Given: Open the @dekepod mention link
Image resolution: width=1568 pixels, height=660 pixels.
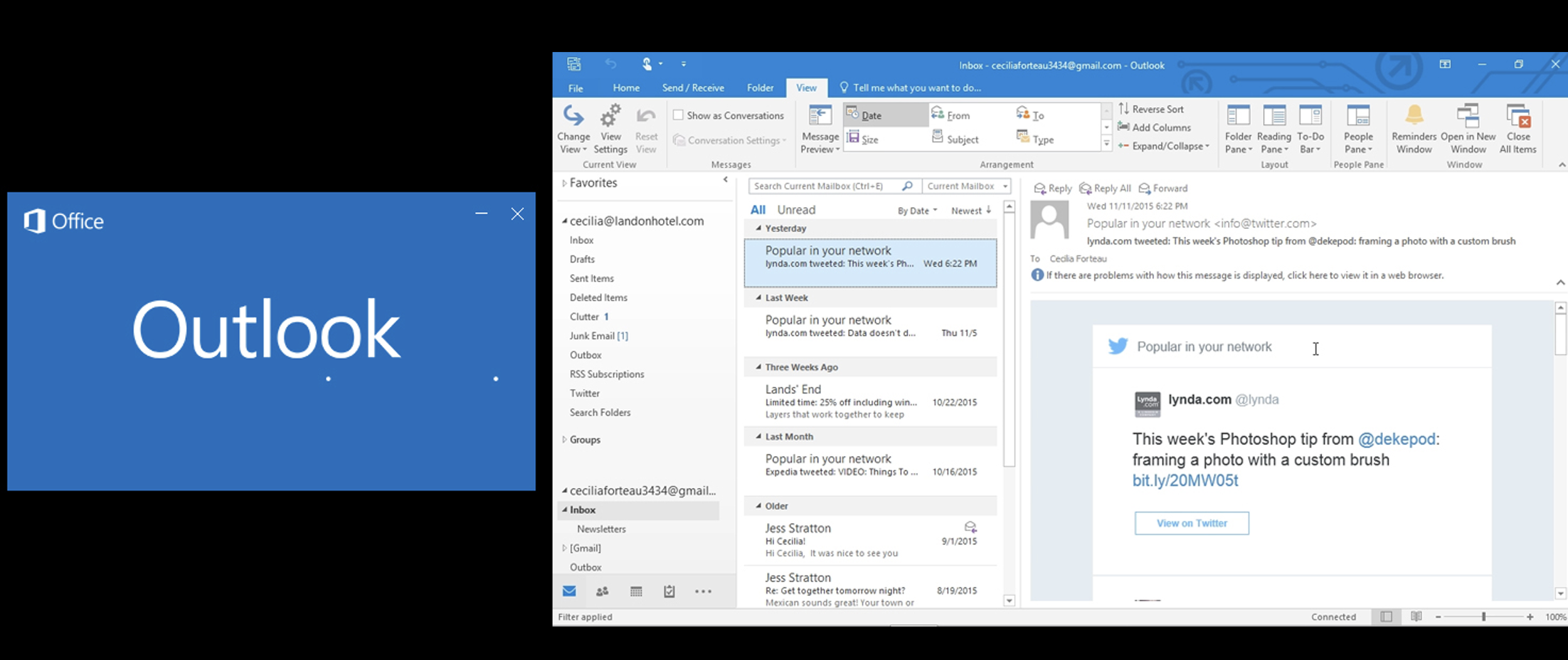Looking at the screenshot, I should (1396, 439).
